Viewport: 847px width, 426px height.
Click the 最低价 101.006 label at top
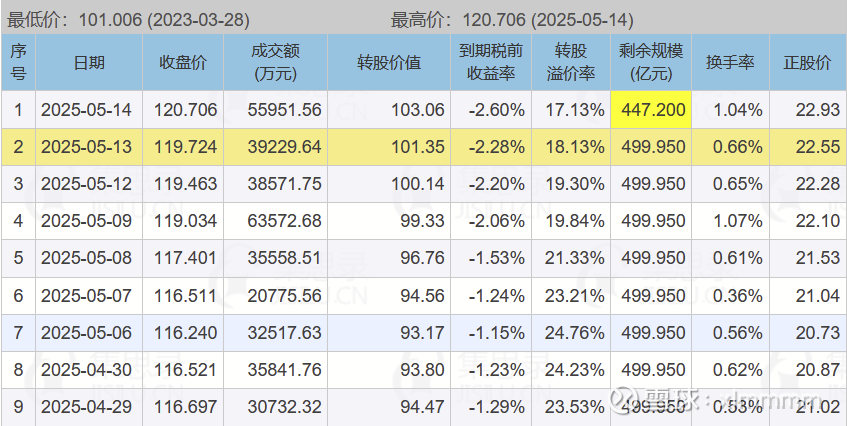click(x=128, y=19)
